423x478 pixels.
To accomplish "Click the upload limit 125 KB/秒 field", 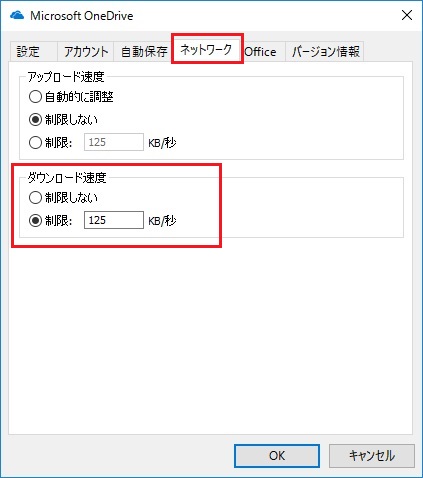I will point(114,142).
